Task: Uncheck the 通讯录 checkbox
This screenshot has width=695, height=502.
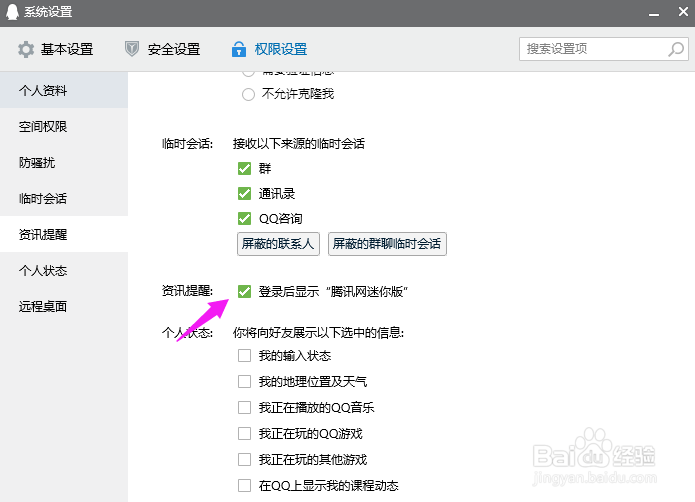Action: (244, 194)
